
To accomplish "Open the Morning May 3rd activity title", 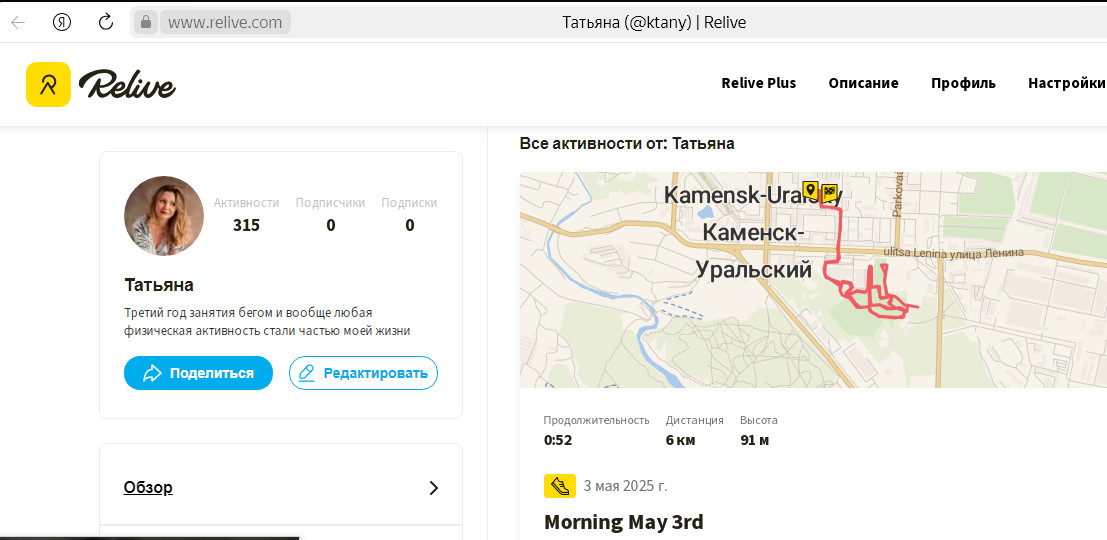I will 624,522.
